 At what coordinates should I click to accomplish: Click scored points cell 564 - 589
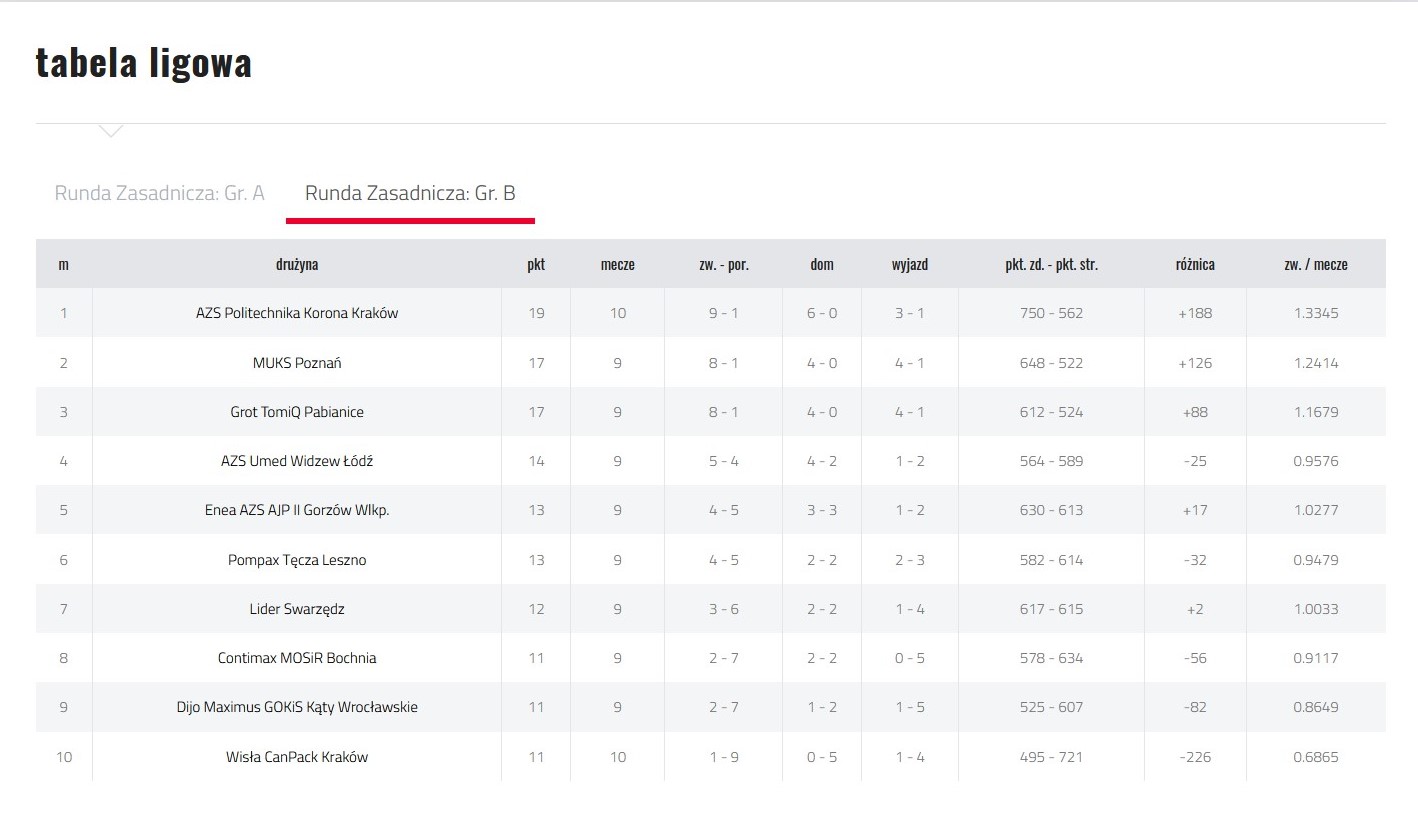point(1052,461)
